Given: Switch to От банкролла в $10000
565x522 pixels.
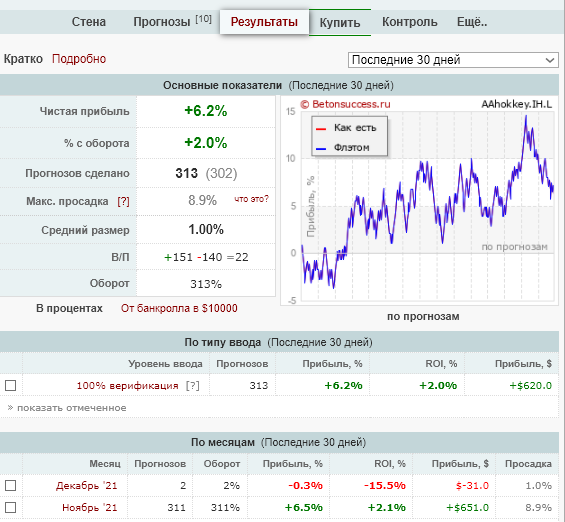Looking at the screenshot, I should (x=179, y=308).
